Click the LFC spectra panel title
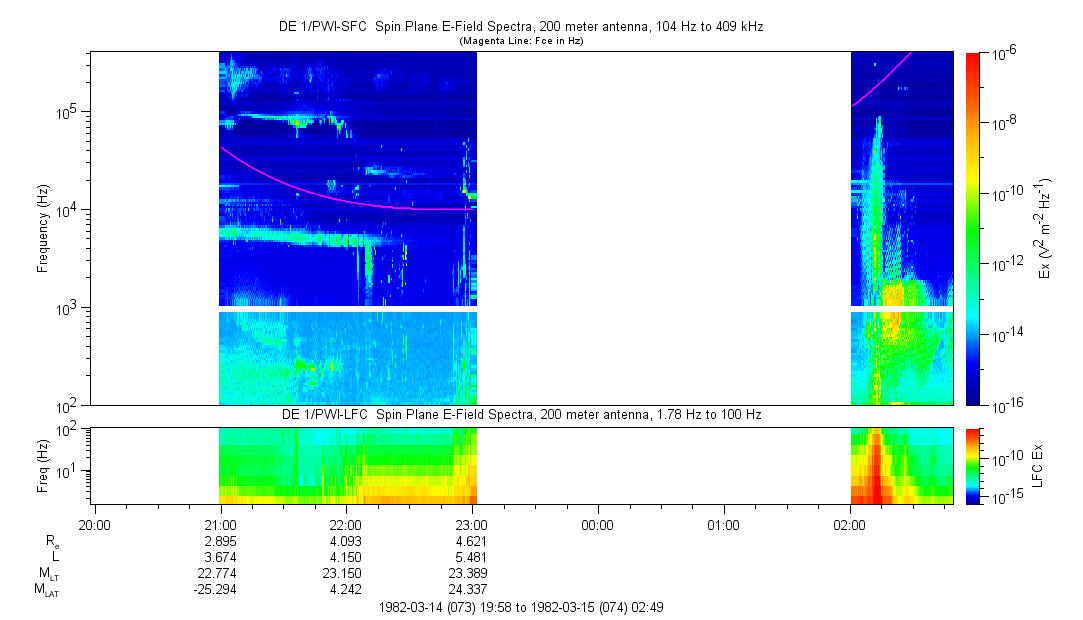The height and width of the screenshot is (620, 1083). pos(520,414)
